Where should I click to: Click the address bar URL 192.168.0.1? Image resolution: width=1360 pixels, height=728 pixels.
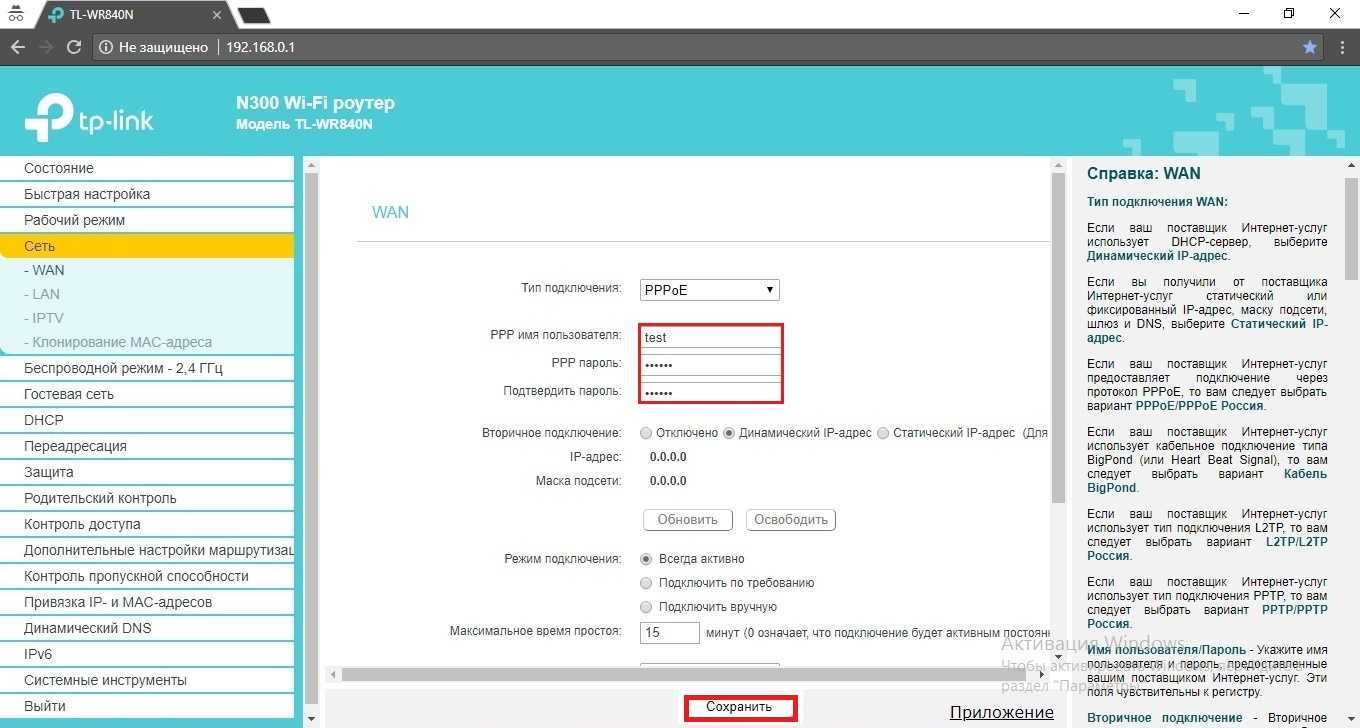260,47
